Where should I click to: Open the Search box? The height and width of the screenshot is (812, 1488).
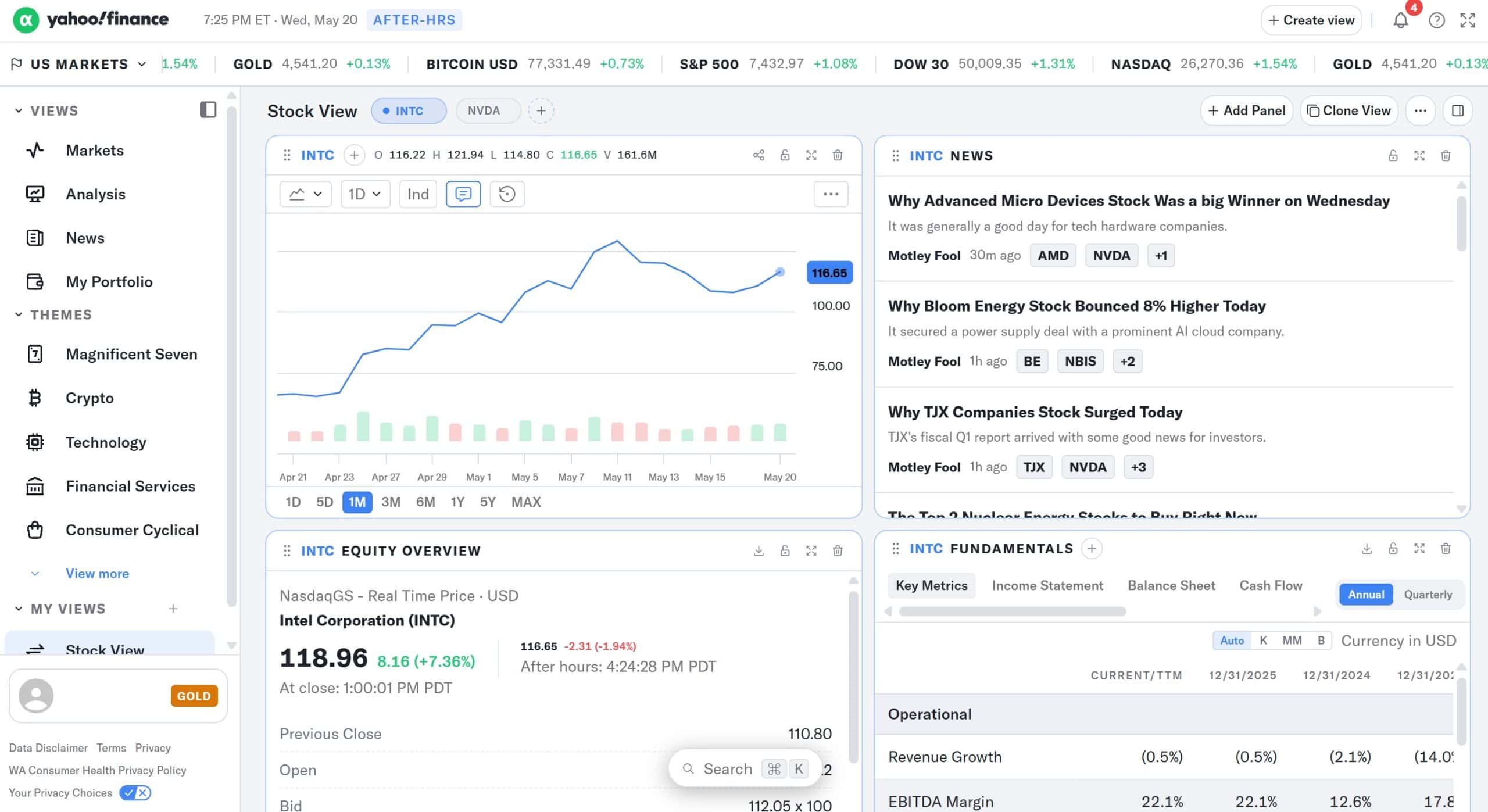[x=745, y=769]
